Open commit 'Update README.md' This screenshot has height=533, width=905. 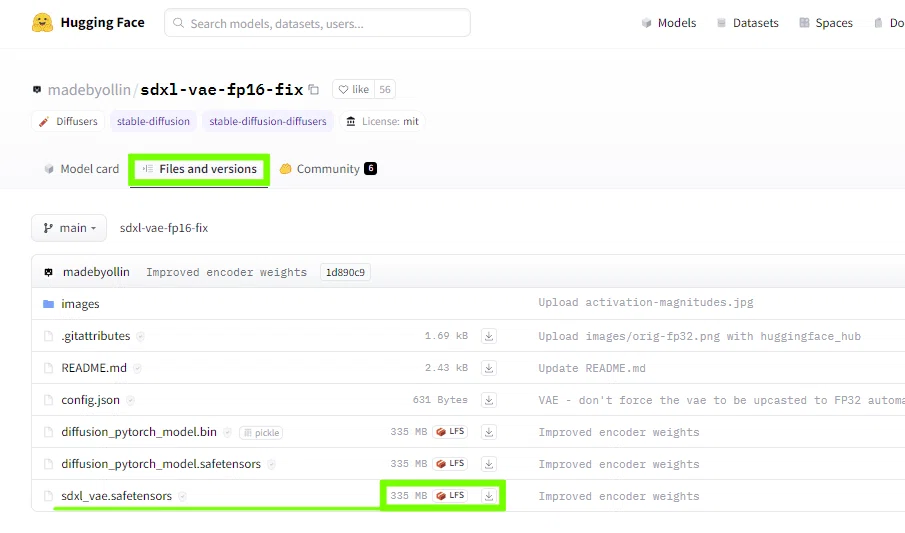click(592, 368)
